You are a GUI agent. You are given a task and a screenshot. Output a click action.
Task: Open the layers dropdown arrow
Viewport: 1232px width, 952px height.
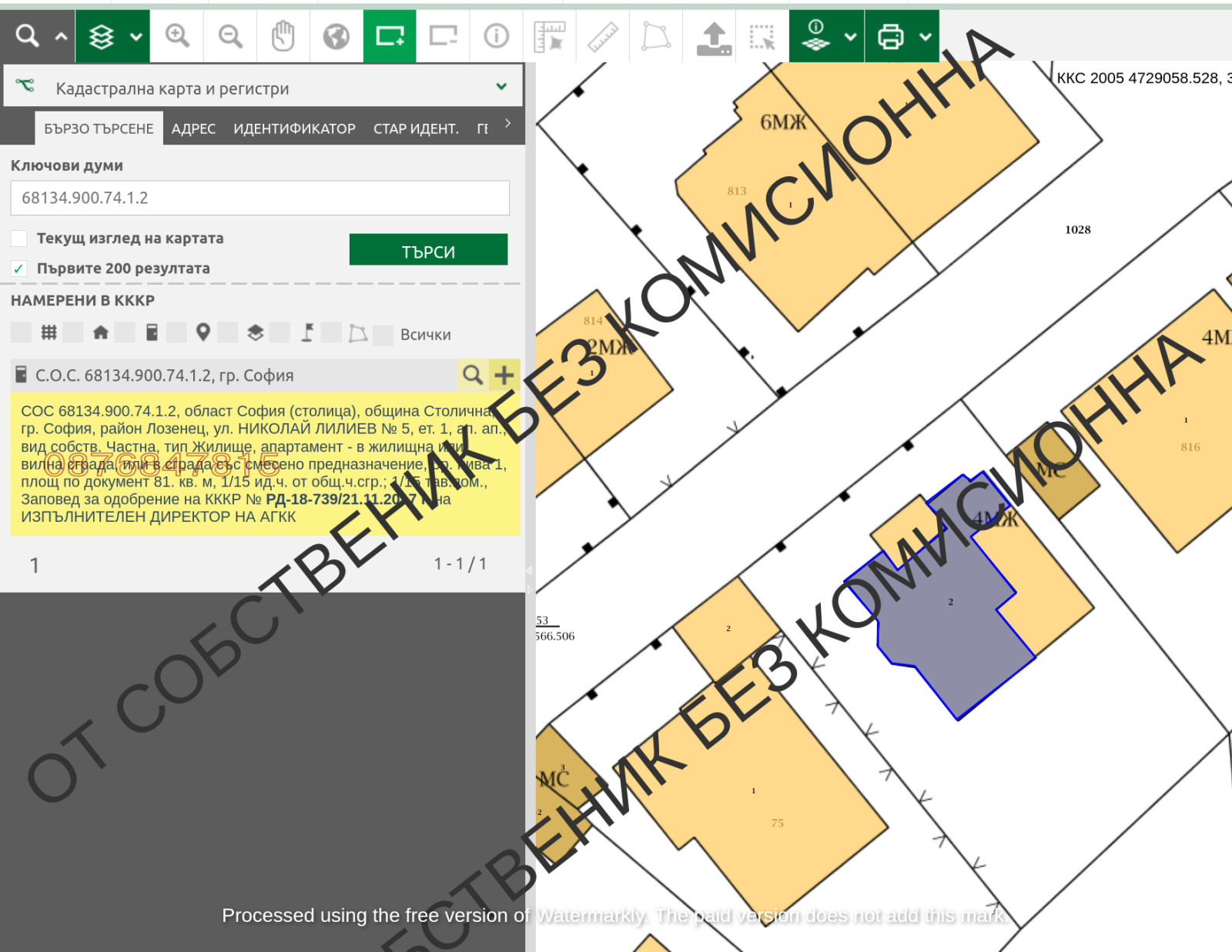coord(136,36)
